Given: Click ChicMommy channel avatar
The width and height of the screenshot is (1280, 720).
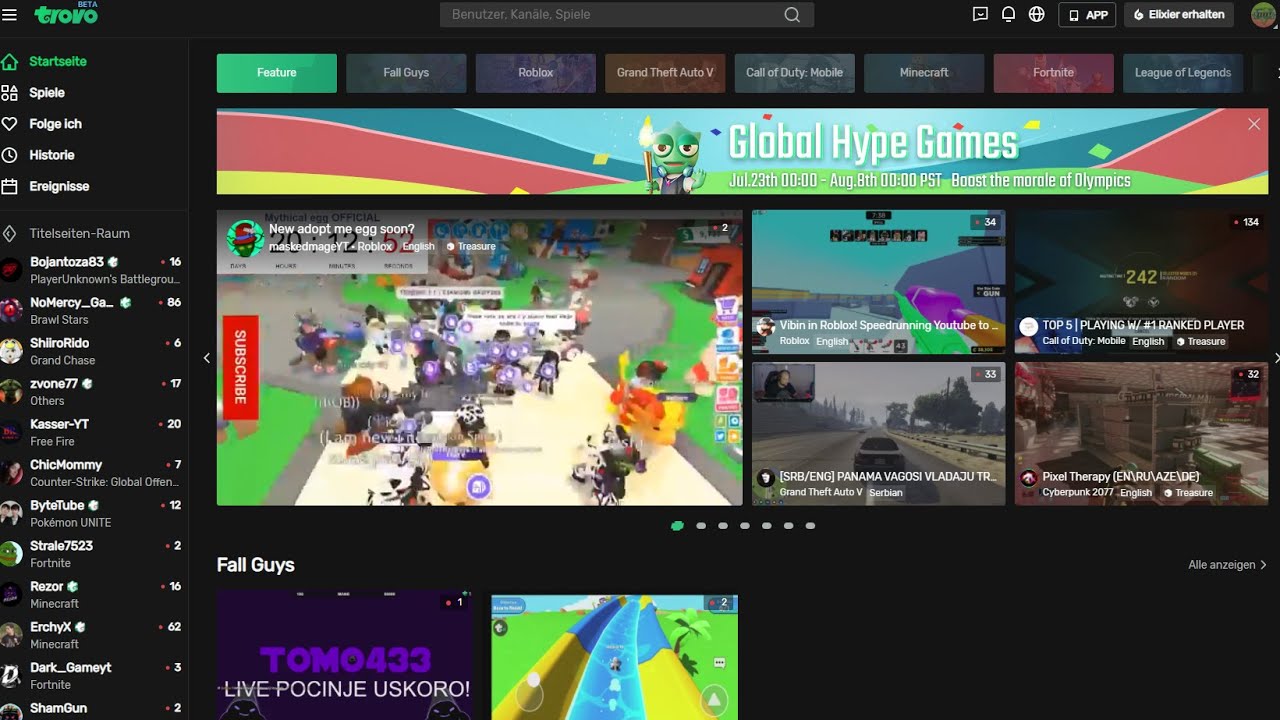Looking at the screenshot, I should coord(11,473).
